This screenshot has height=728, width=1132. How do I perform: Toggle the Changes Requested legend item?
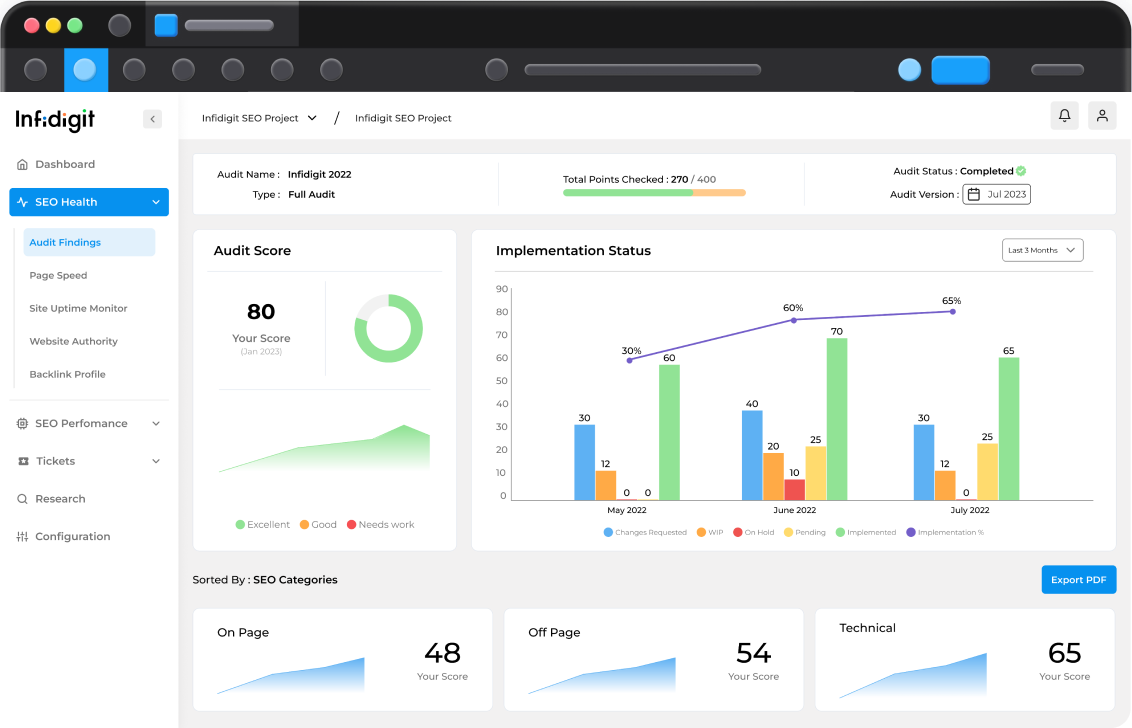645,532
